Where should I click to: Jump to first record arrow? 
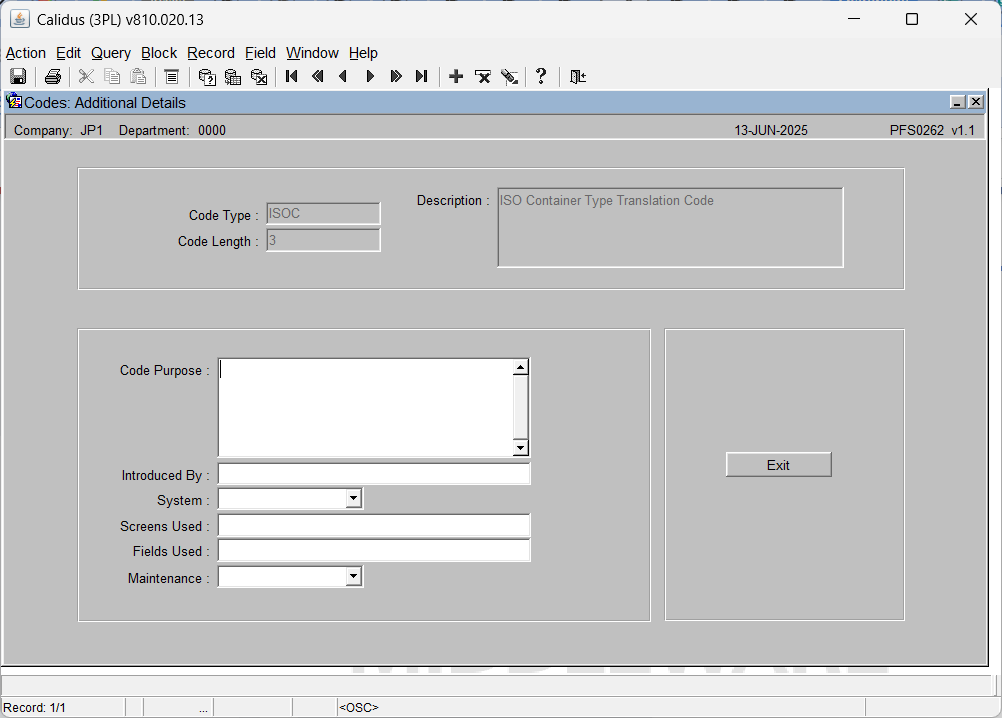click(291, 77)
